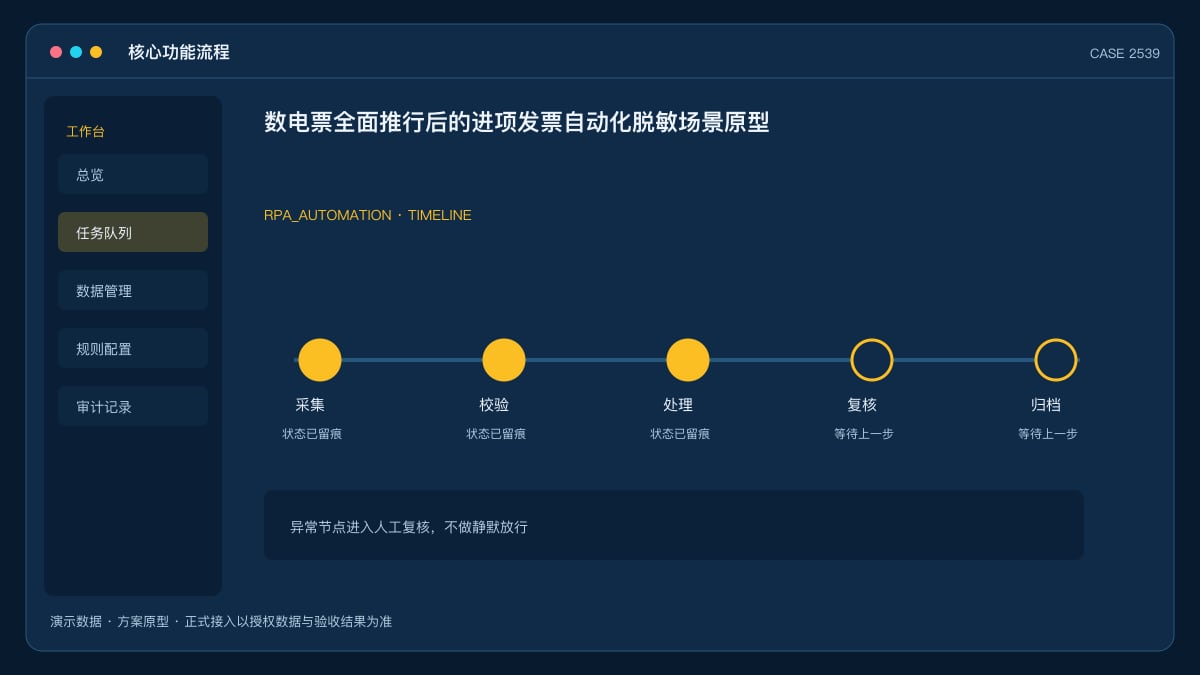Click the 采集 step label
The width and height of the screenshot is (1200, 675).
coord(310,405)
